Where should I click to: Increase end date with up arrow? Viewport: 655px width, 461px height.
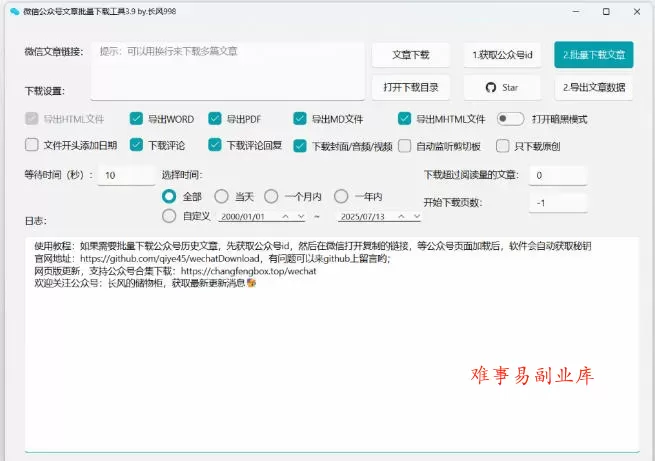tap(401, 216)
